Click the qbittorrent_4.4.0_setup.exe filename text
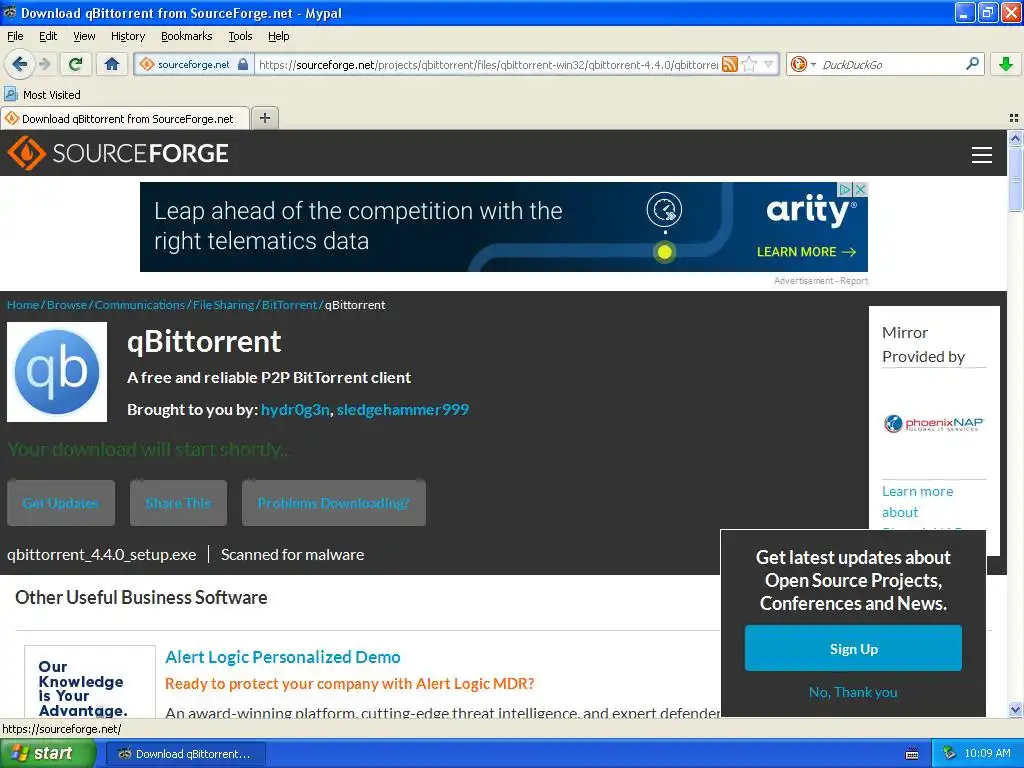The width and height of the screenshot is (1024, 768). click(101, 554)
